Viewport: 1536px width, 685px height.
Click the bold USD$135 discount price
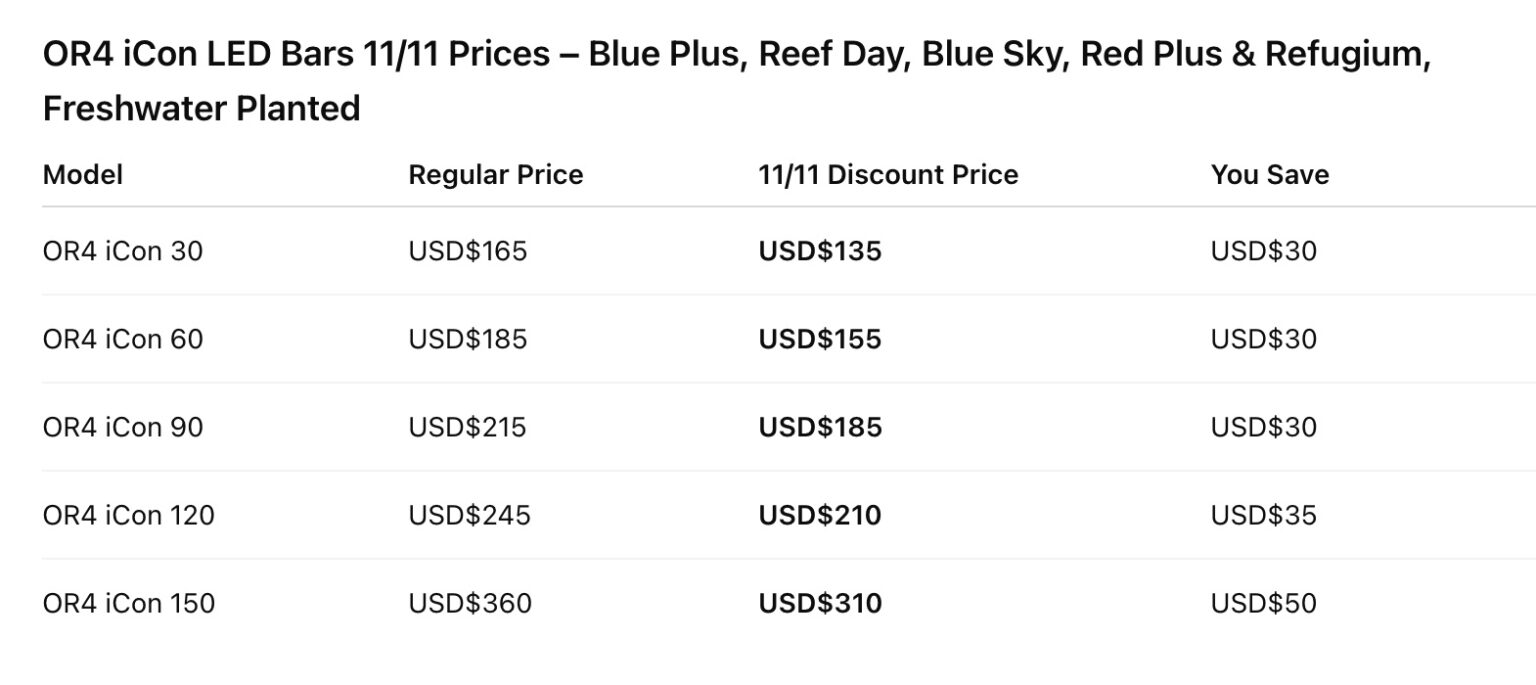point(820,251)
